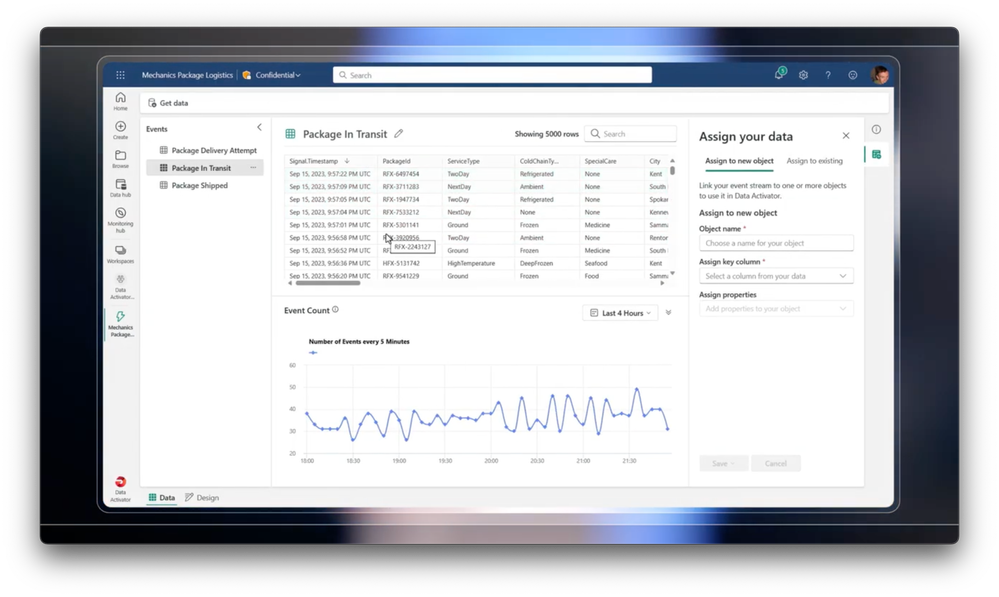Click the chart legend series marker
The image size is (999, 597).
tap(313, 352)
